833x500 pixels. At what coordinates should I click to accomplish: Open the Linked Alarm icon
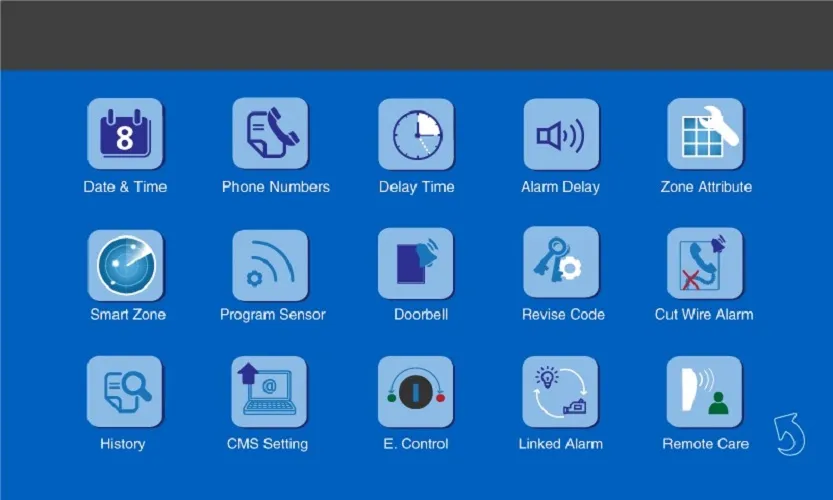[561, 392]
